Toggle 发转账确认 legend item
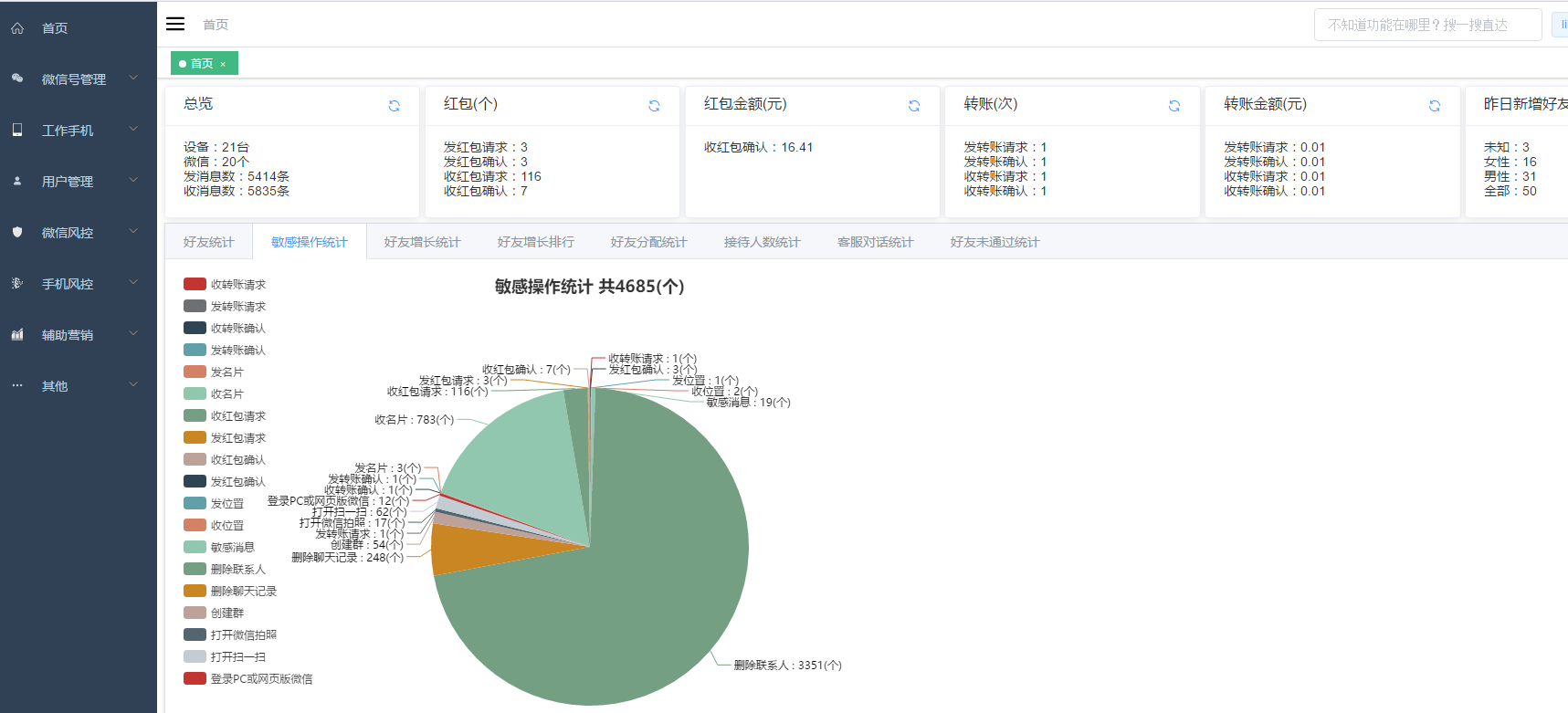Viewport: 1568px width, 713px height. click(225, 351)
